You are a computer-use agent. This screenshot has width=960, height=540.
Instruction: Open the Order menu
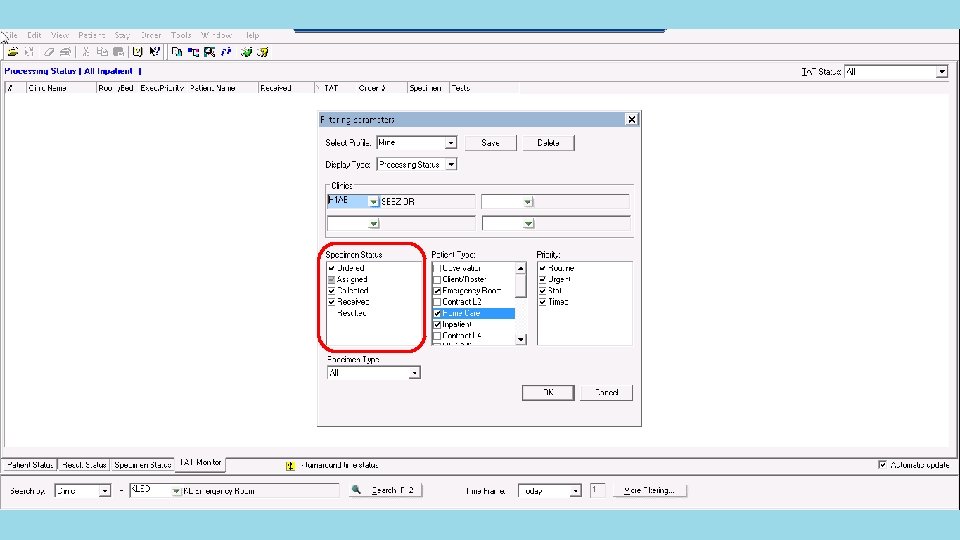point(151,35)
